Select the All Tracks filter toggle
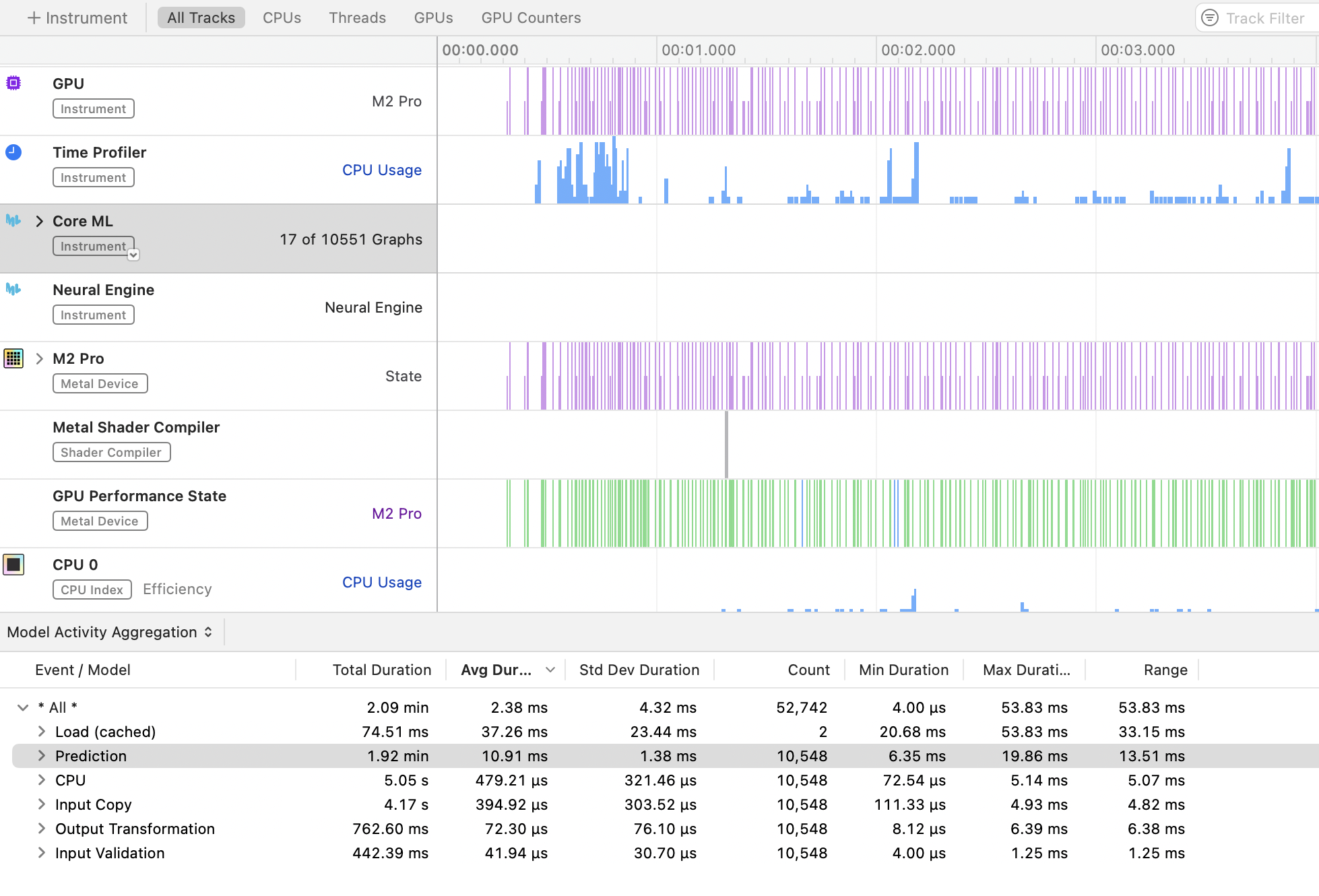This screenshot has width=1319, height=896. coord(201,18)
